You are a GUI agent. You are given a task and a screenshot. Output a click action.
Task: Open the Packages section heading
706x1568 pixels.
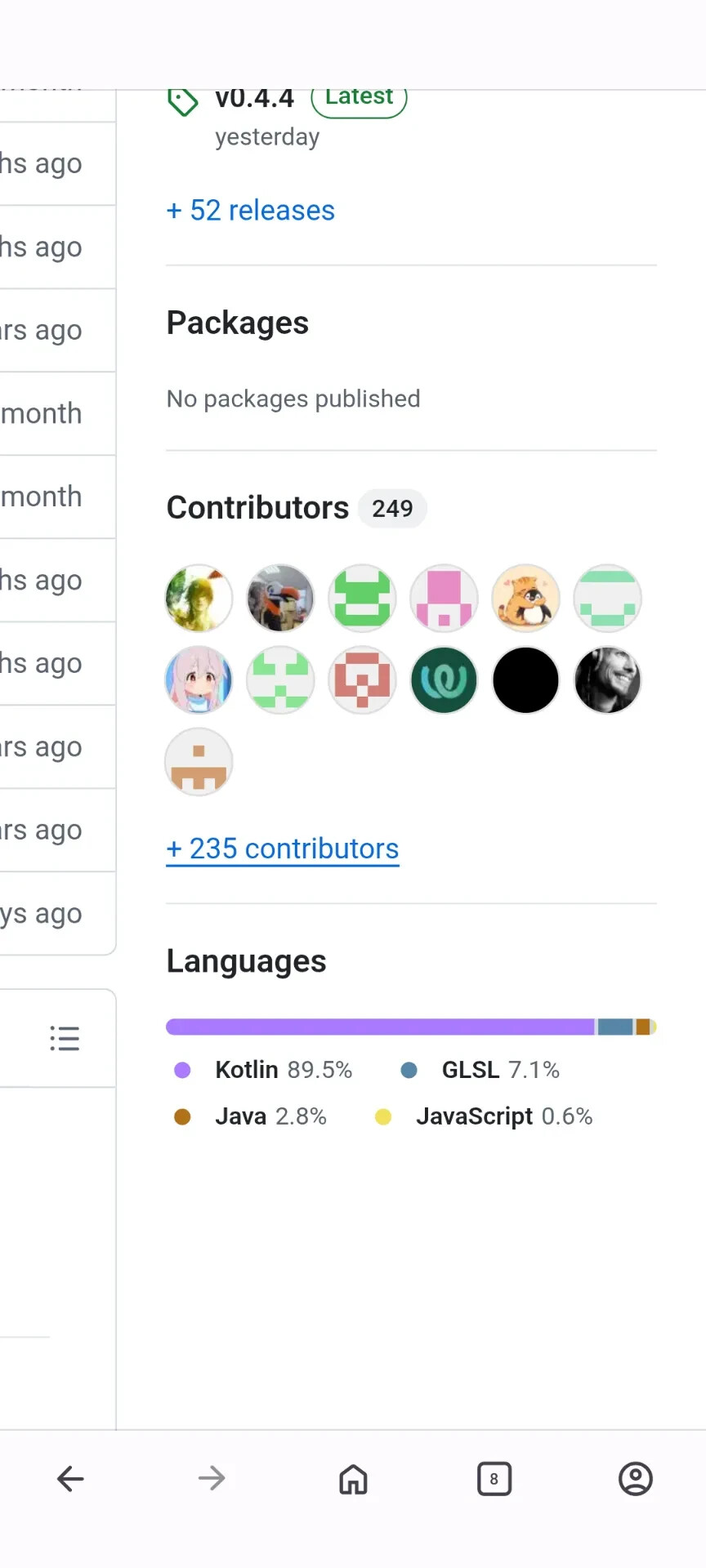click(x=238, y=323)
